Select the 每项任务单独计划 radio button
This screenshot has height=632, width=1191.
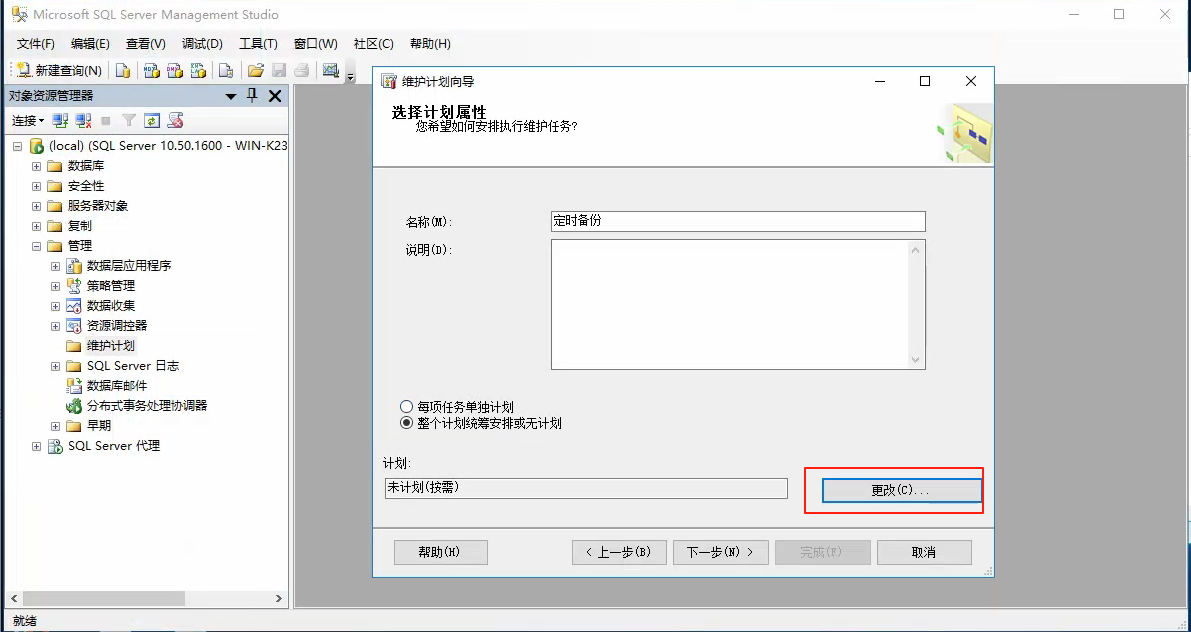point(407,406)
